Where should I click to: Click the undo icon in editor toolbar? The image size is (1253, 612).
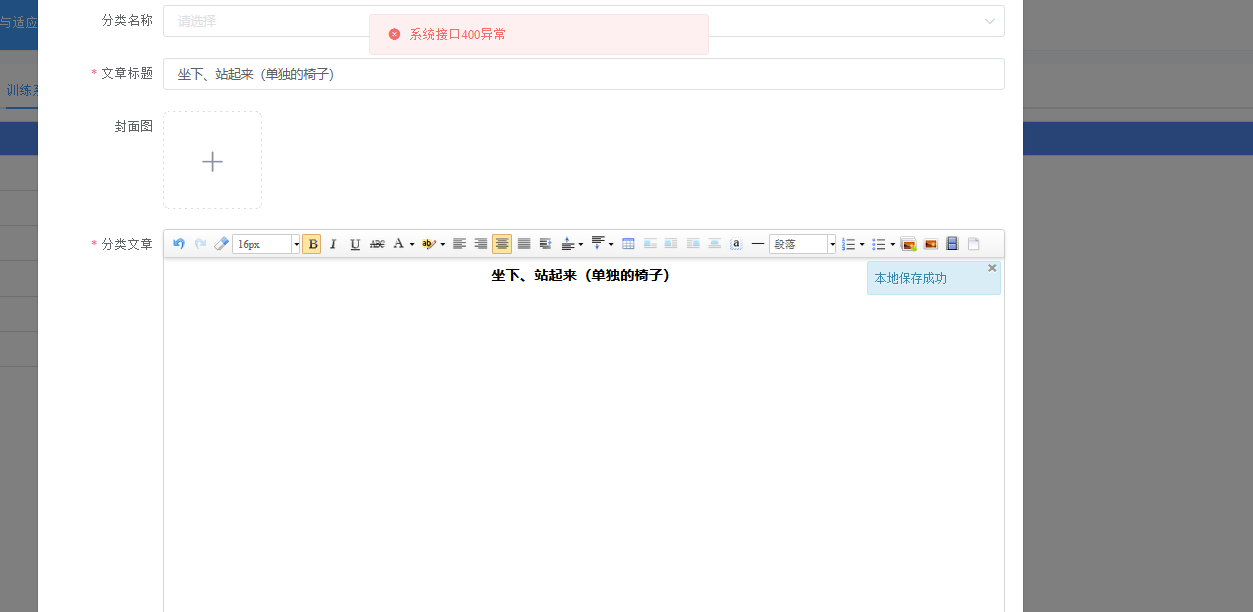[179, 244]
